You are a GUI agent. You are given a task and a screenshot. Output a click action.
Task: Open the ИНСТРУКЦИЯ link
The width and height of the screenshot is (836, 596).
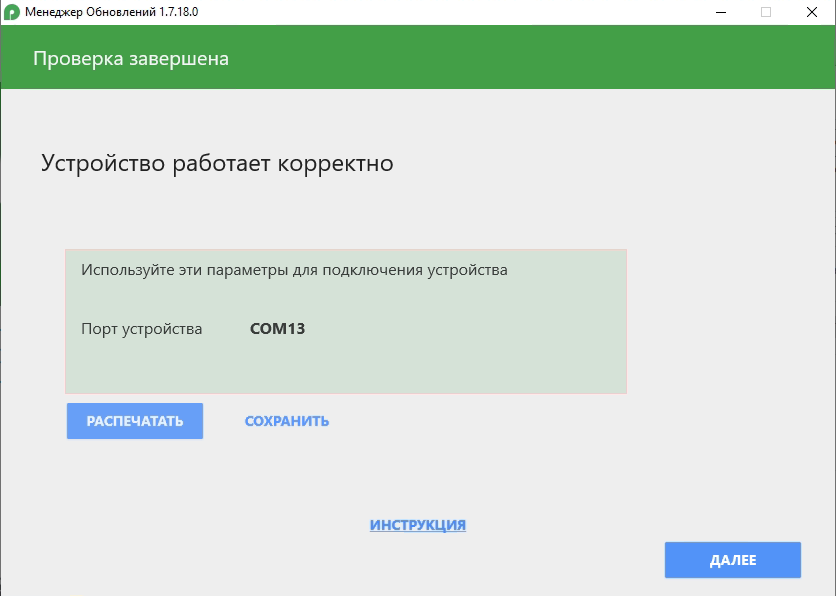[418, 525]
